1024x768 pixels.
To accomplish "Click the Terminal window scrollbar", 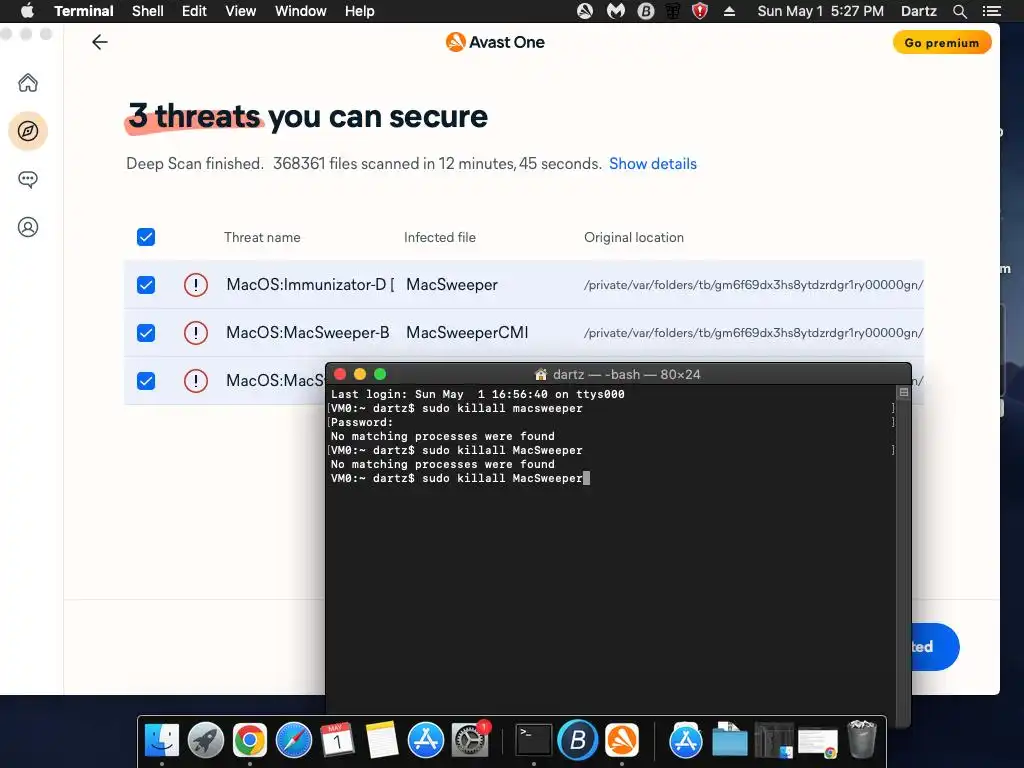I will coord(904,555).
